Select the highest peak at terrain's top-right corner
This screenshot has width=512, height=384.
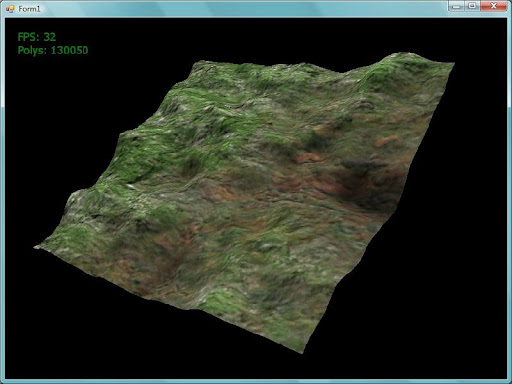click(x=400, y=55)
